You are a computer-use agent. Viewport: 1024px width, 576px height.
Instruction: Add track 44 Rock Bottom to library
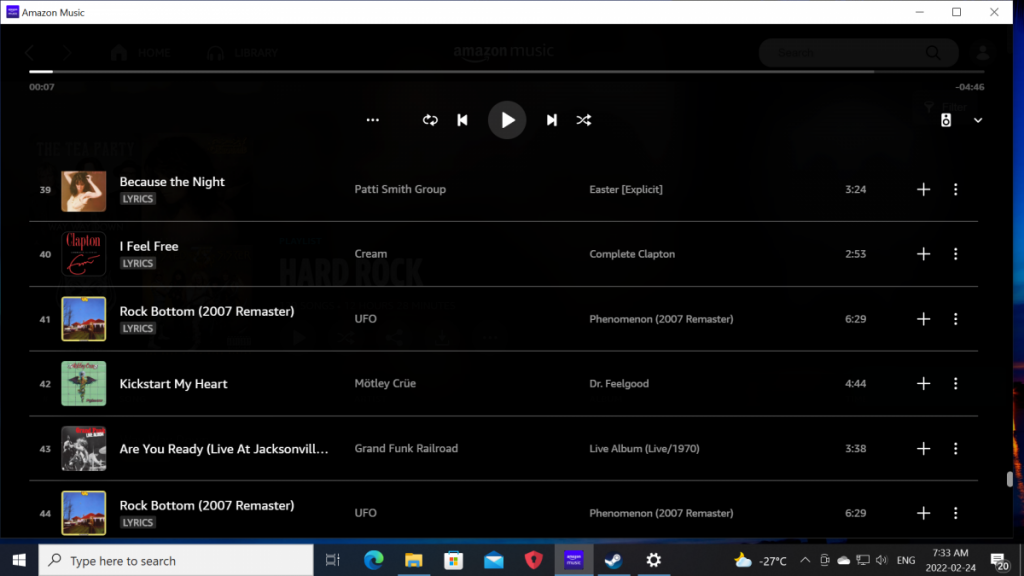pyautogui.click(x=923, y=513)
